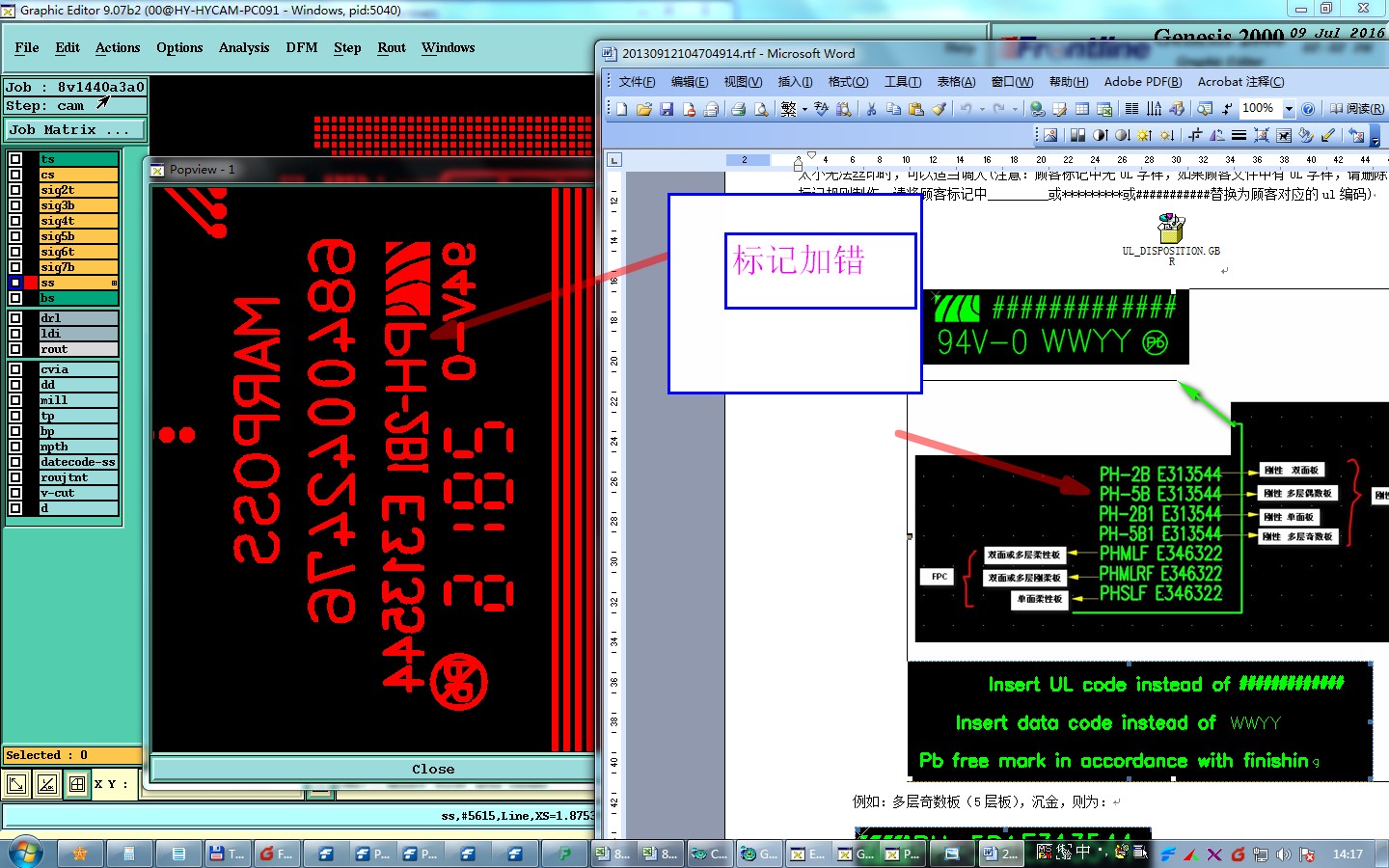Screen dimensions: 1389x868
Task: Open the Undo history dropdown arrow
Action: (x=982, y=109)
